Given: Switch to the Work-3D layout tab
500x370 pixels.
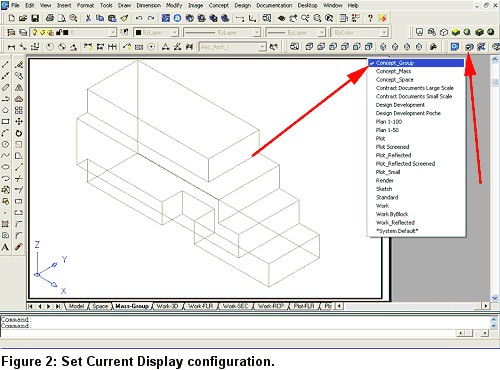Looking at the screenshot, I should 168,306.
